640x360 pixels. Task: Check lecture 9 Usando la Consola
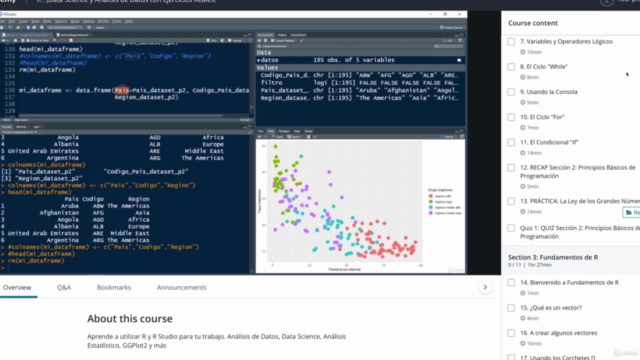[511, 92]
